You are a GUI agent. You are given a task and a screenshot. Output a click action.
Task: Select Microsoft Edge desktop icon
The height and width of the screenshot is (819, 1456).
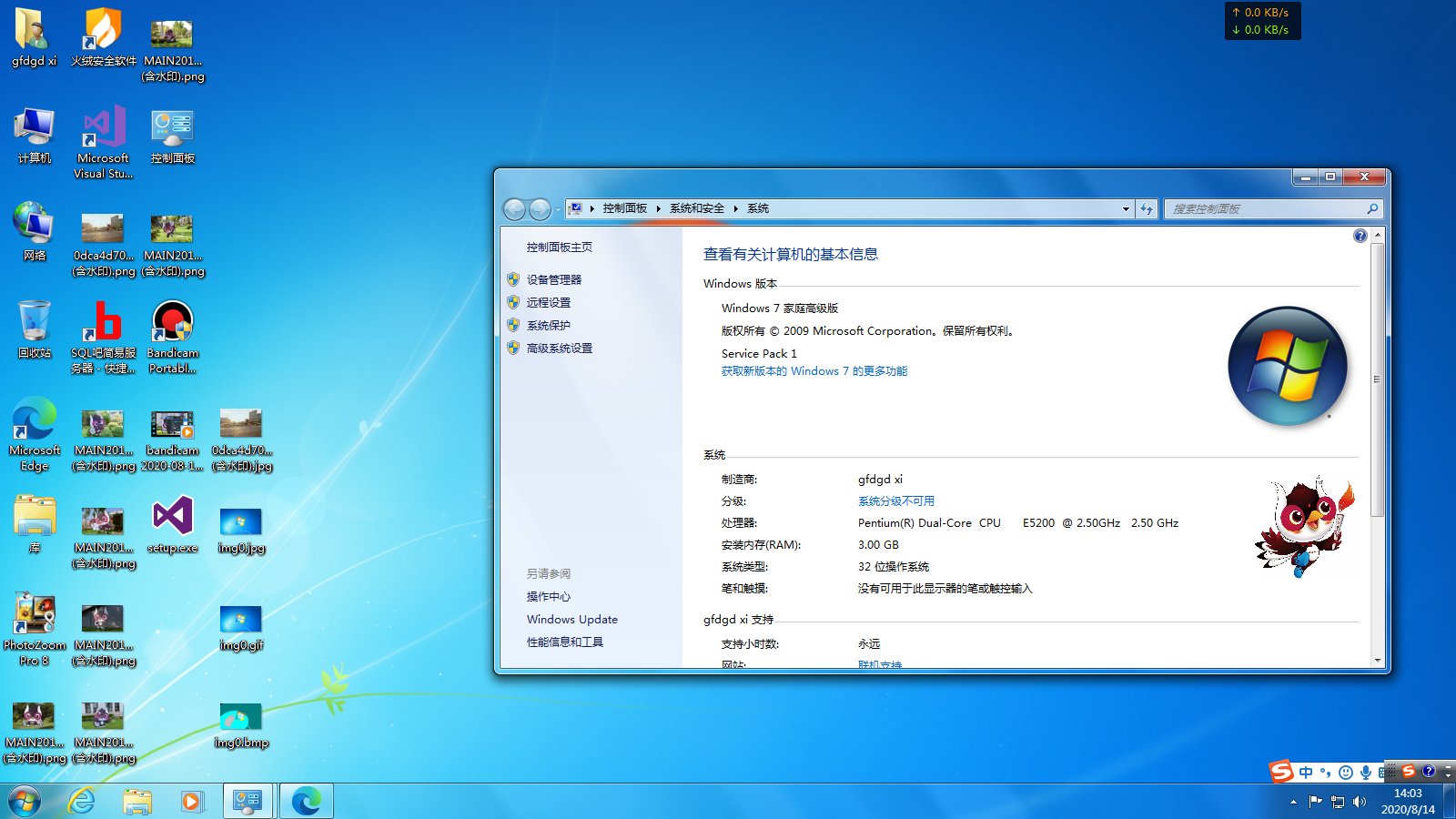coord(34,434)
